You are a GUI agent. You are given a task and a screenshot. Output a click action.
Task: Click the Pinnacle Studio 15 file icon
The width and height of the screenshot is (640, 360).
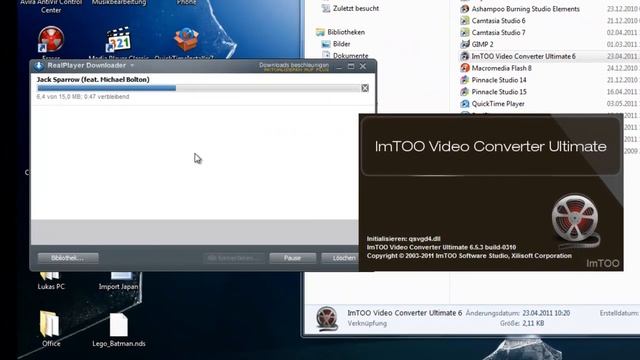tap(464, 92)
